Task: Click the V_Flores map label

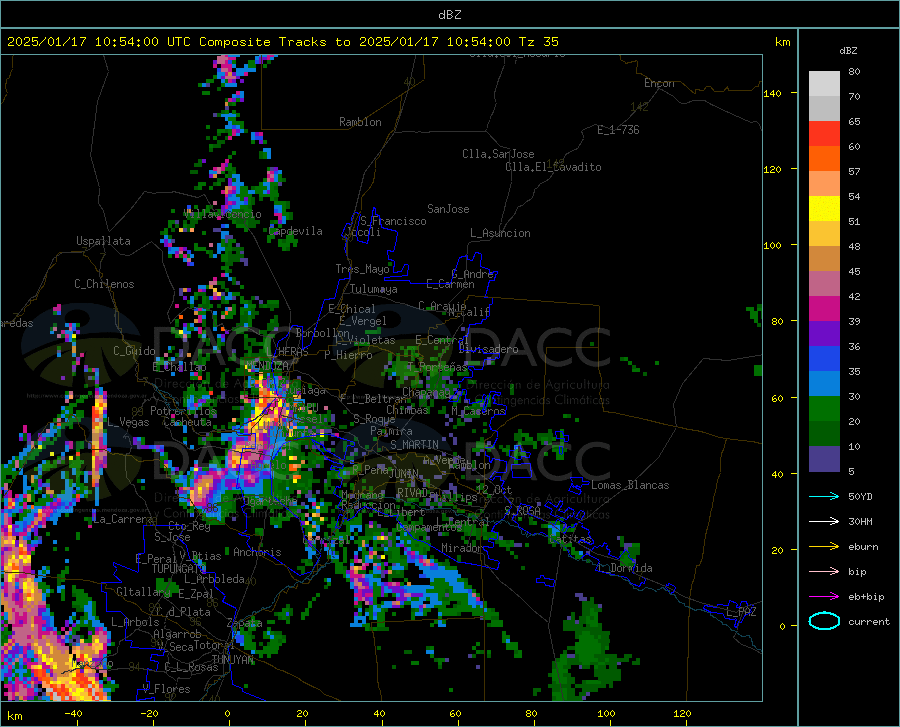Action: 166,689
